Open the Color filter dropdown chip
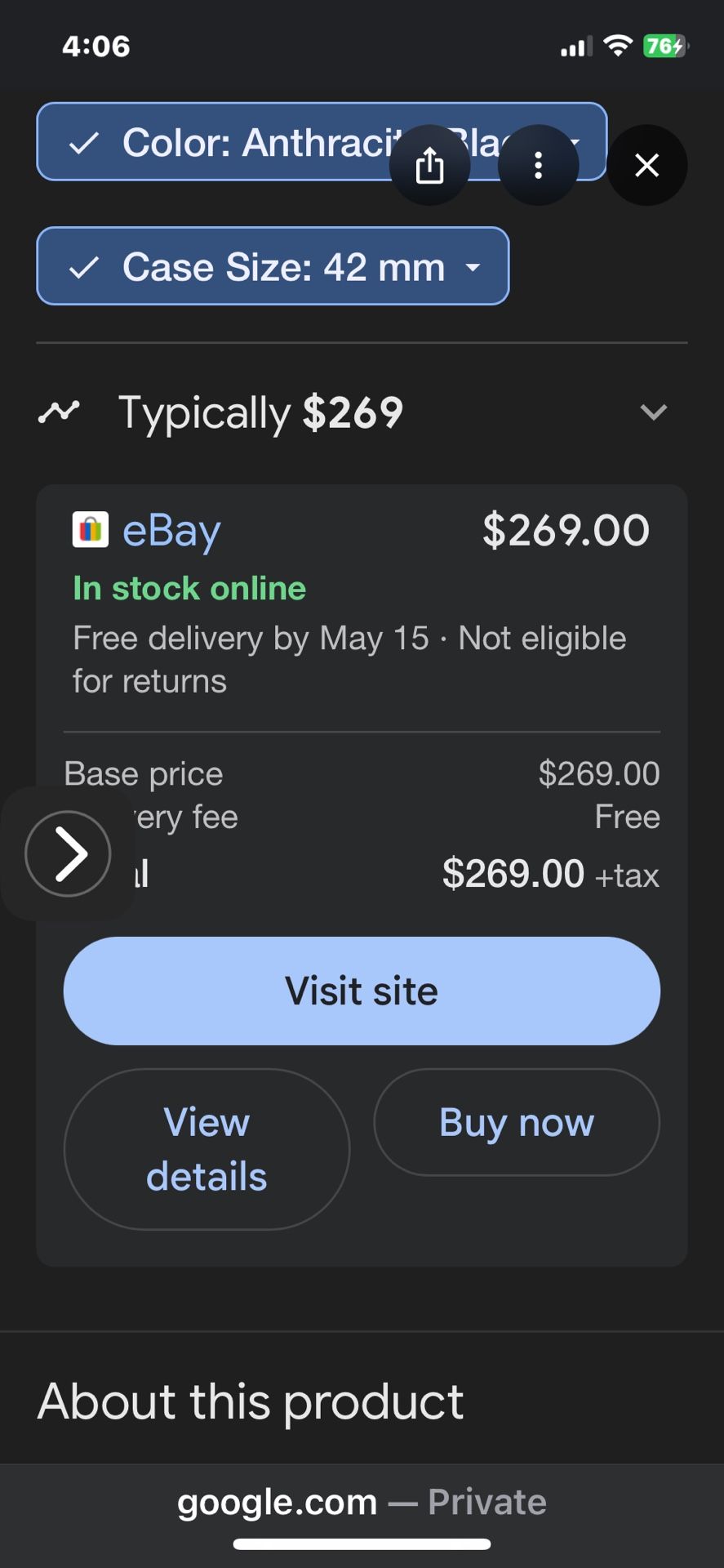Screen dimensions: 724x1568 tap(245, 143)
